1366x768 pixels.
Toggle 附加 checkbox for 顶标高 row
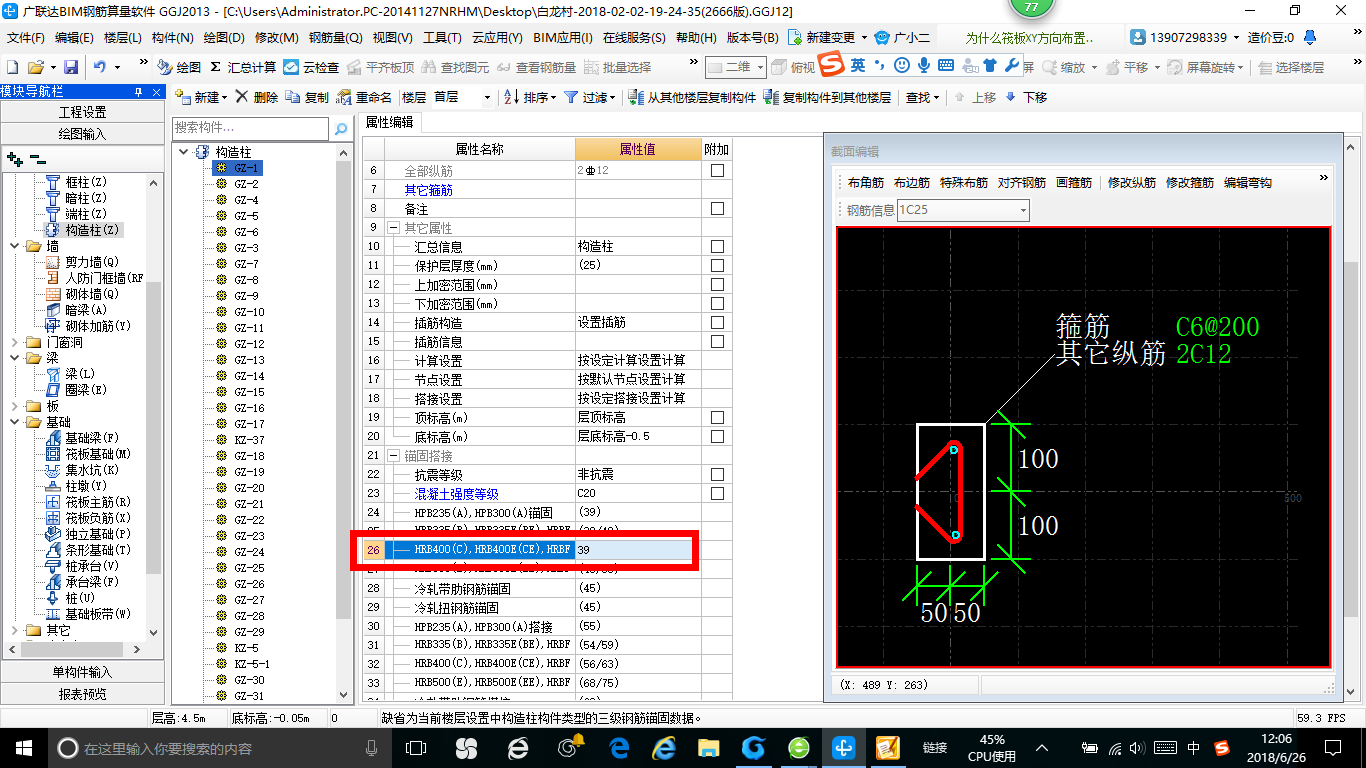tap(717, 418)
